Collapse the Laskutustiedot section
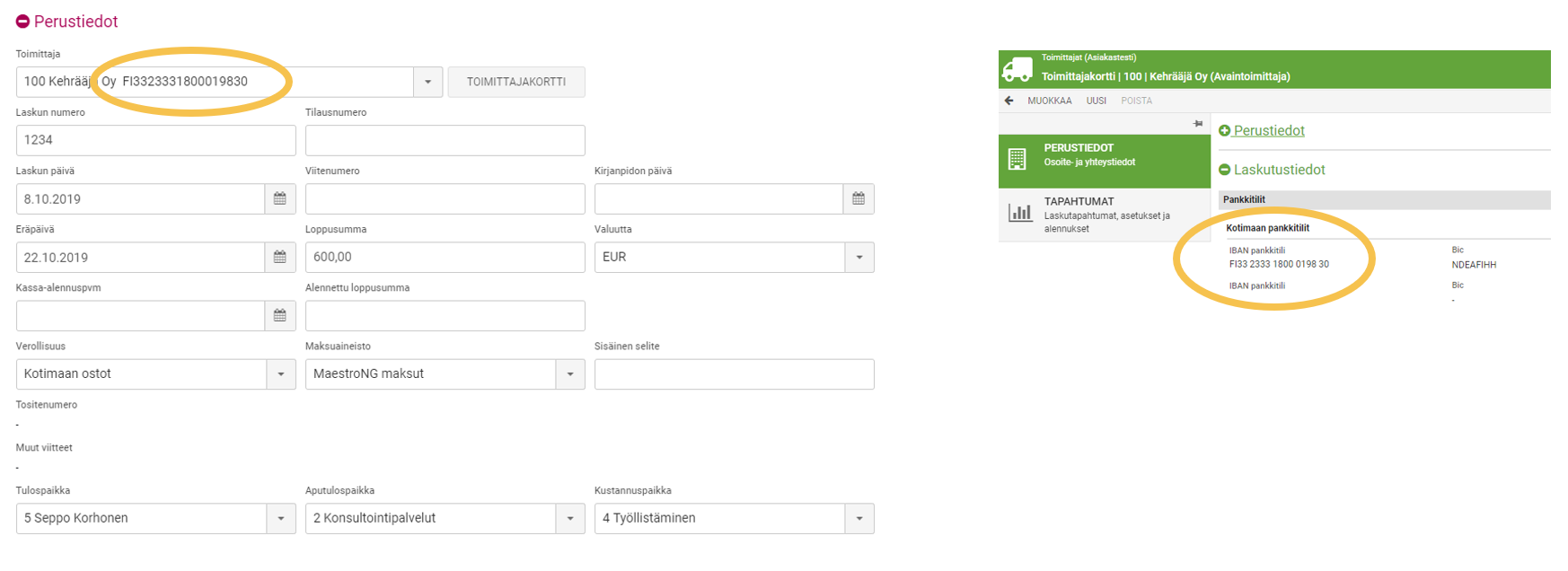Viewport: 1568px width, 571px height. pos(1224,170)
